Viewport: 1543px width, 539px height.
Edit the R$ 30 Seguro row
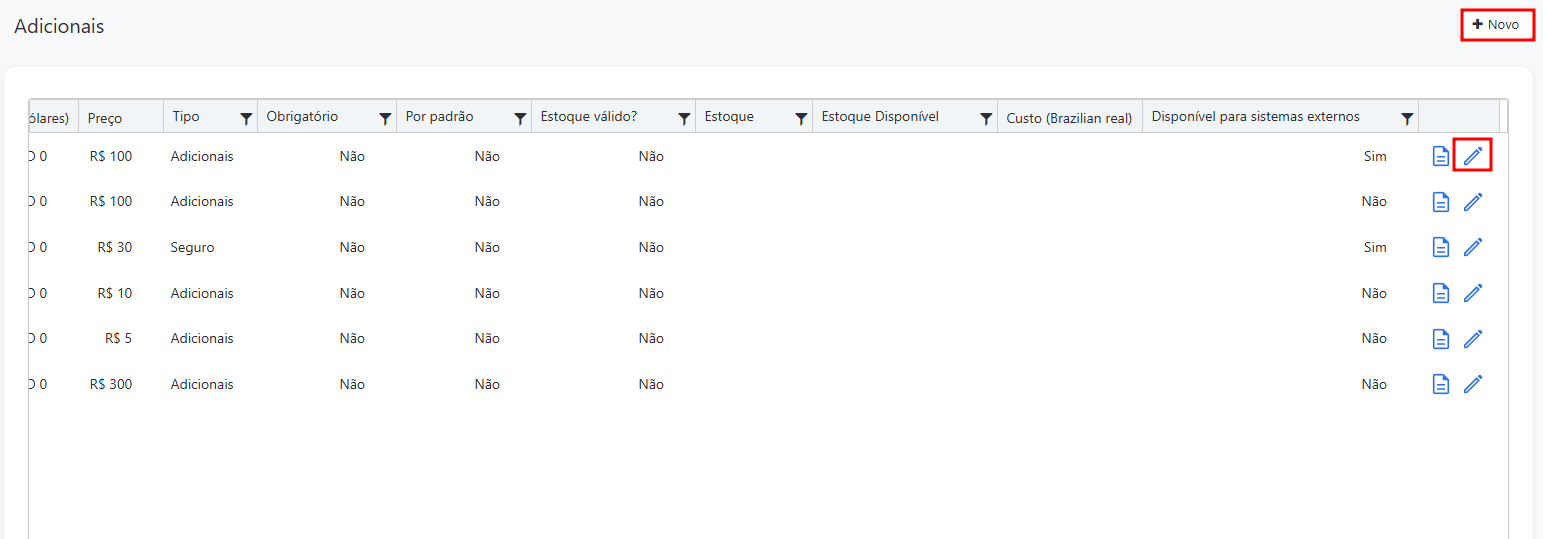point(1472,247)
